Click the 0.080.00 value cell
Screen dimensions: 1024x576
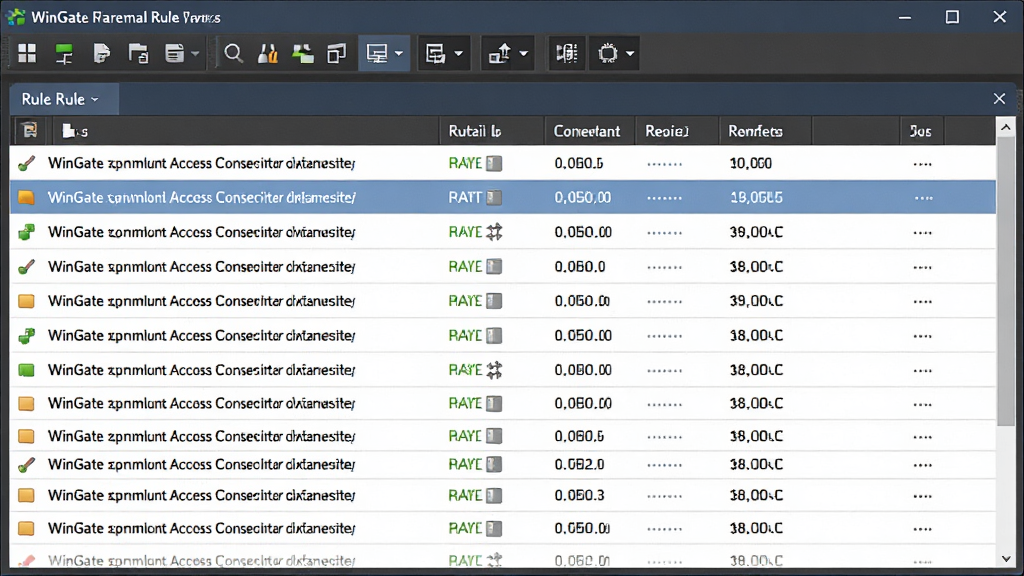coord(583,370)
